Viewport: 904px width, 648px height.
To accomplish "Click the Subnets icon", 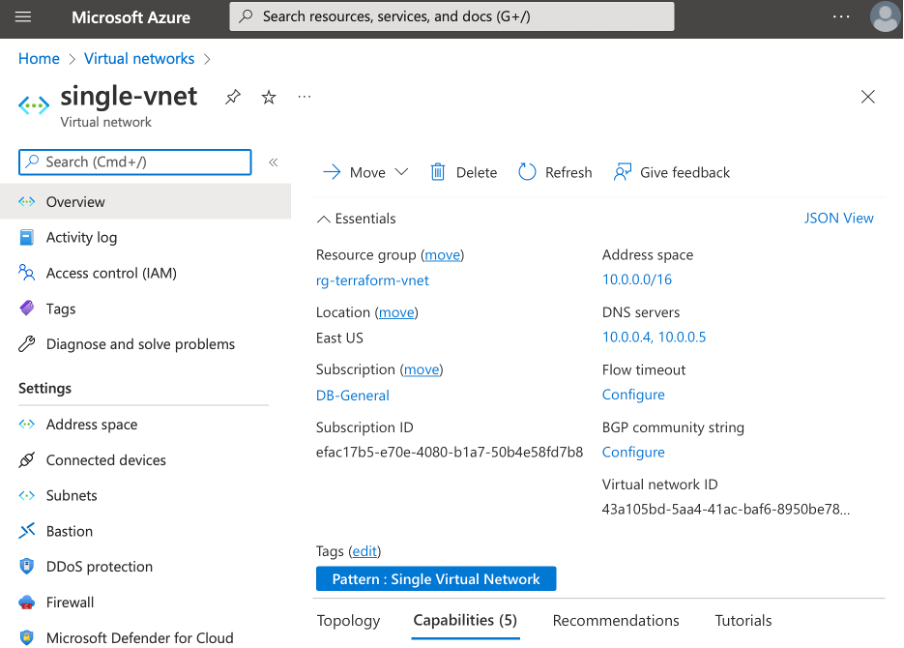I will 27,496.
